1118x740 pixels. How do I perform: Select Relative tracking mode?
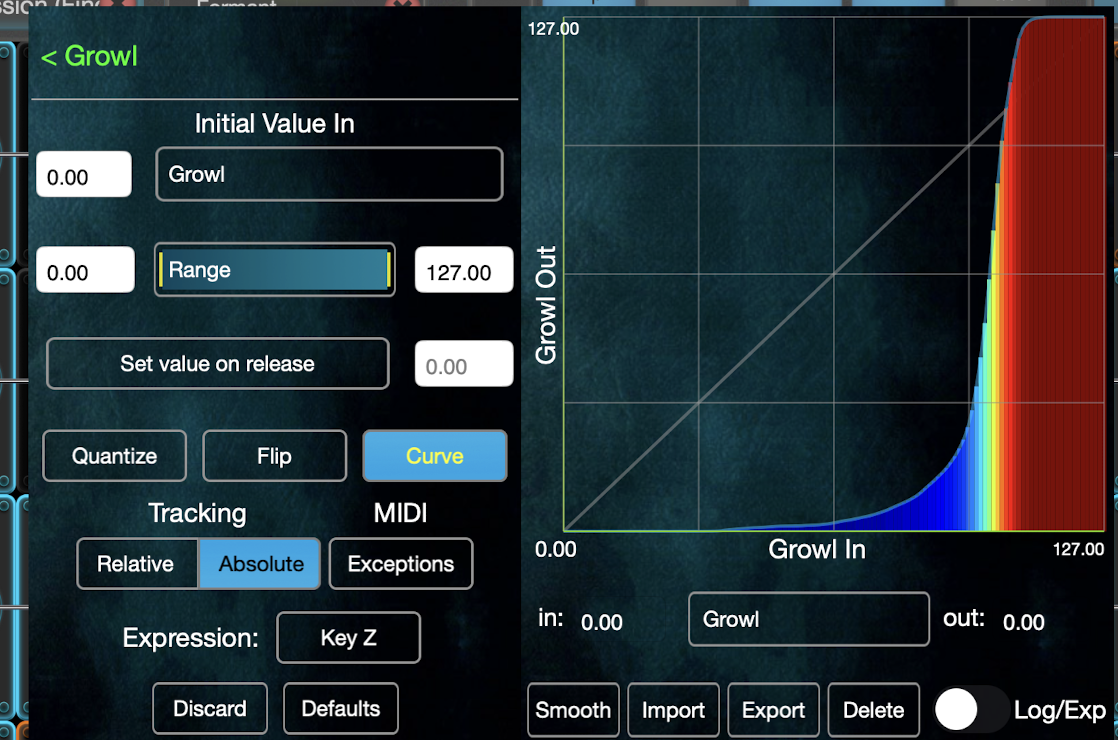(136, 564)
